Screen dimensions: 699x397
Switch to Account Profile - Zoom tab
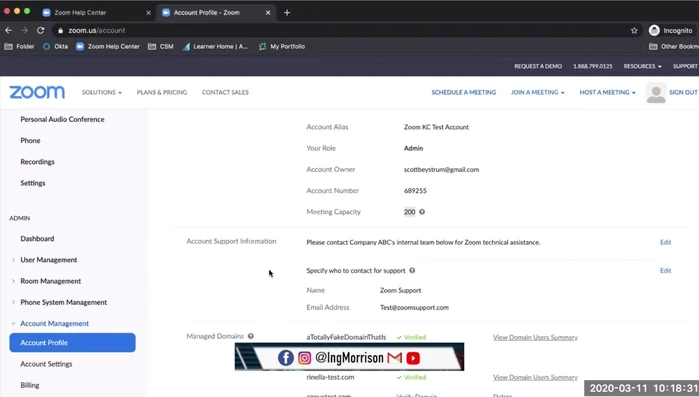(x=216, y=12)
